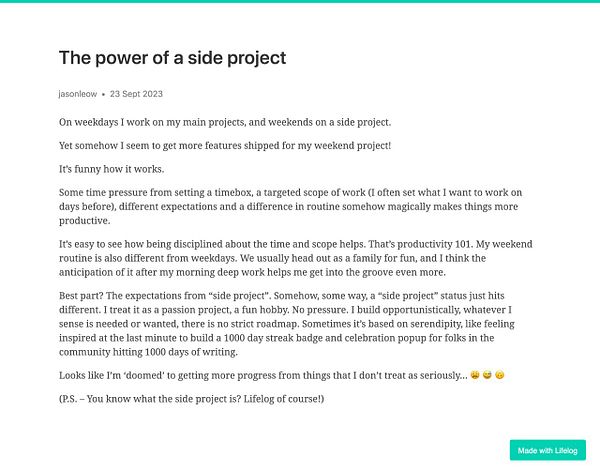
Task: Click the title The power of a side project
Action: (172, 58)
